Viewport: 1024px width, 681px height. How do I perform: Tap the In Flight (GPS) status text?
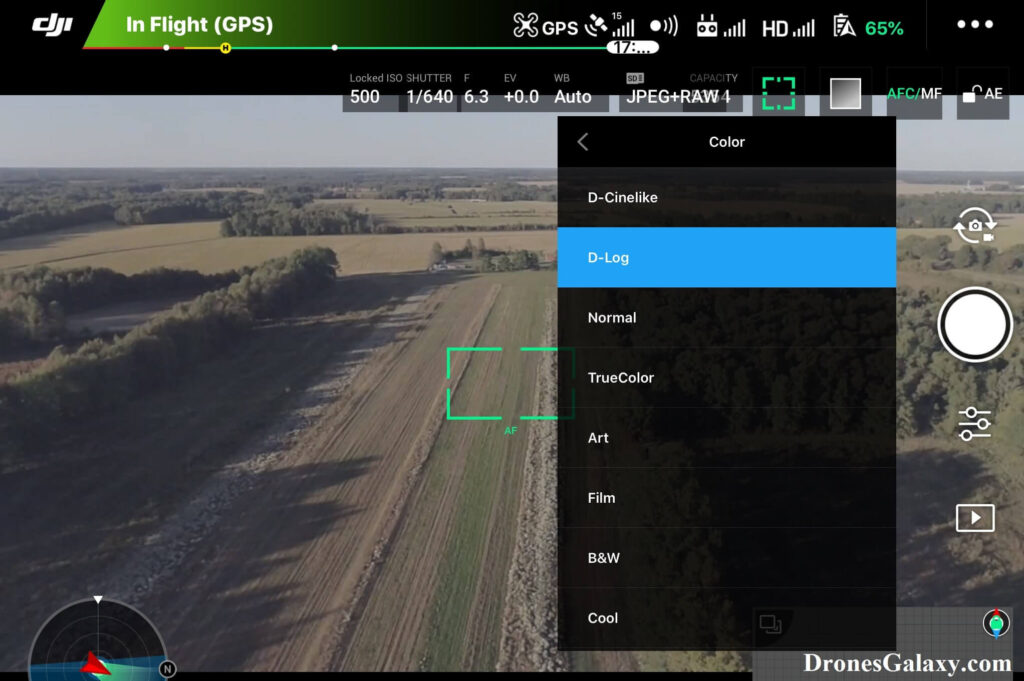click(x=199, y=25)
